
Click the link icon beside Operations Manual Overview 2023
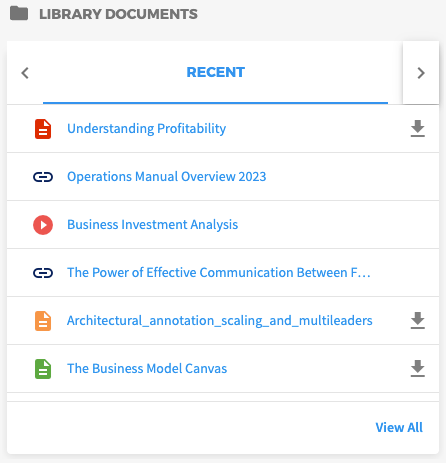coord(43,177)
